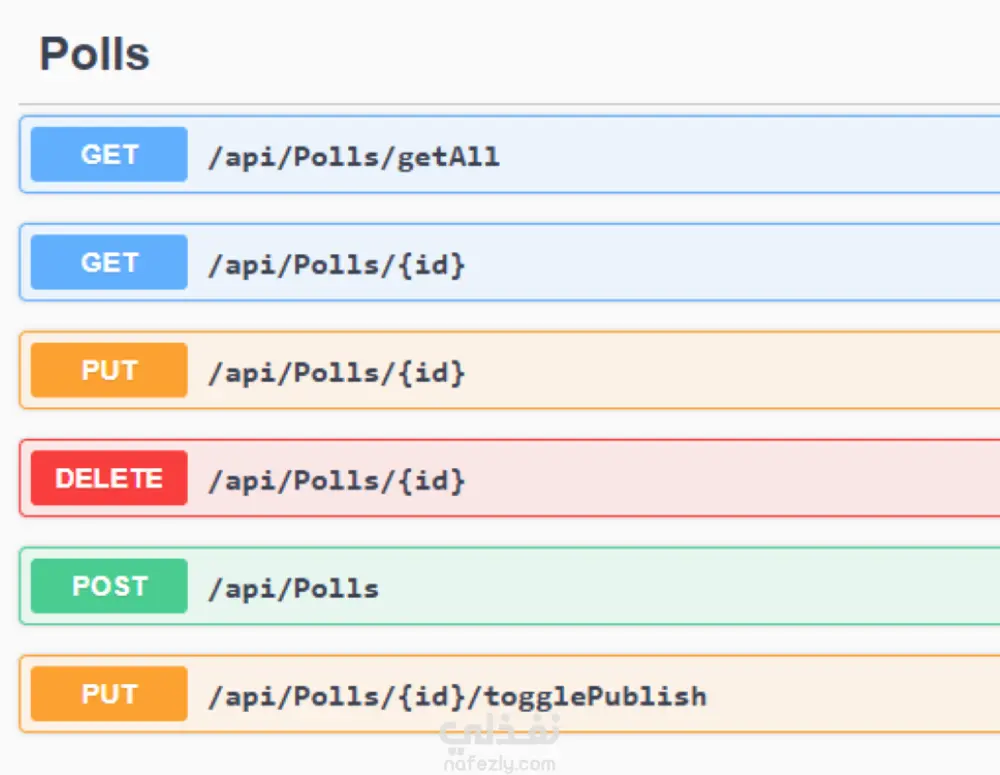This screenshot has width=1000, height=775.
Task: Open the /api/Polls/getAll path text
Action: point(353,157)
